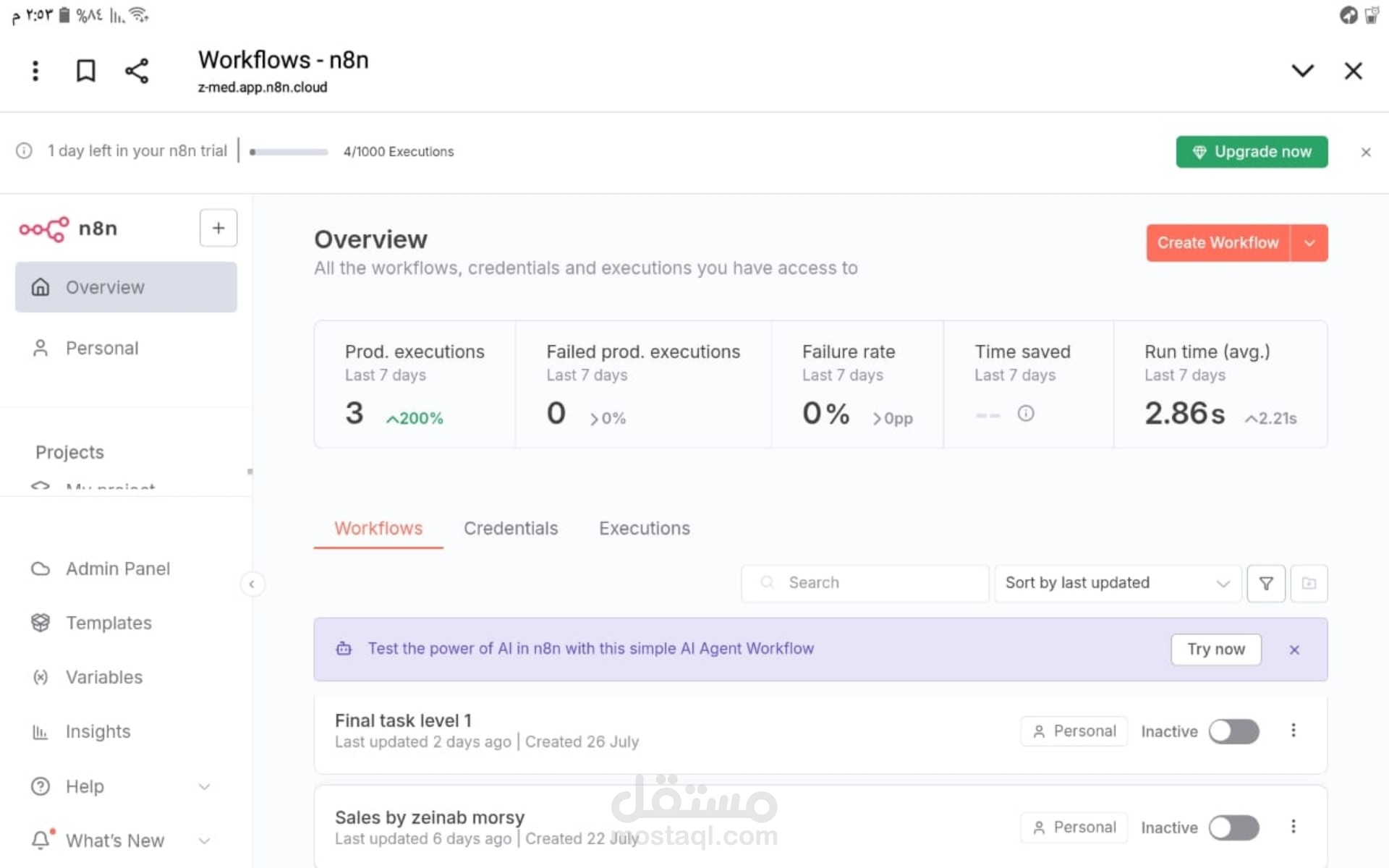Go to Overview in the sidebar

pyautogui.click(x=126, y=287)
